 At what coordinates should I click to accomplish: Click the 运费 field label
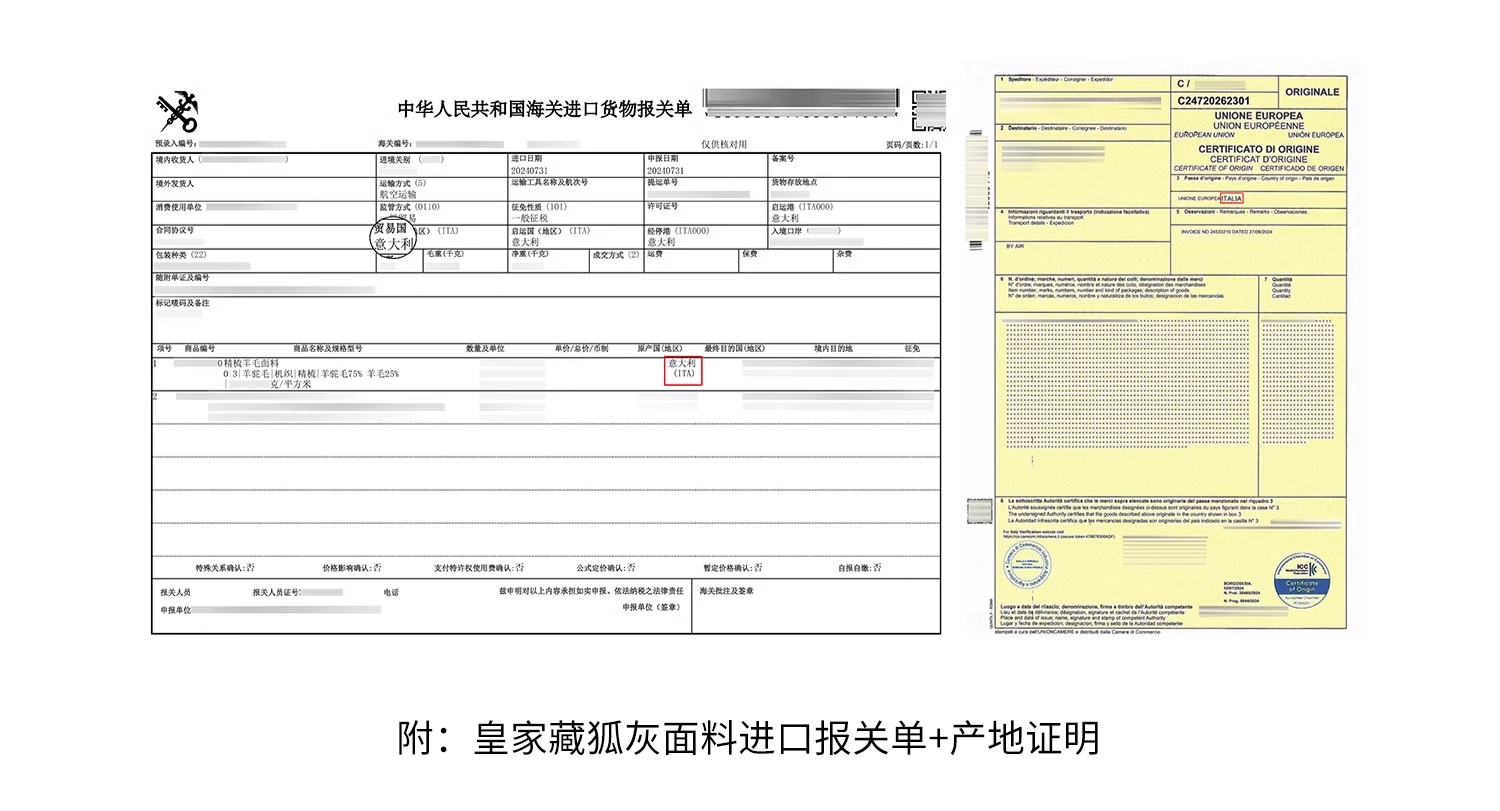pyautogui.click(x=655, y=255)
